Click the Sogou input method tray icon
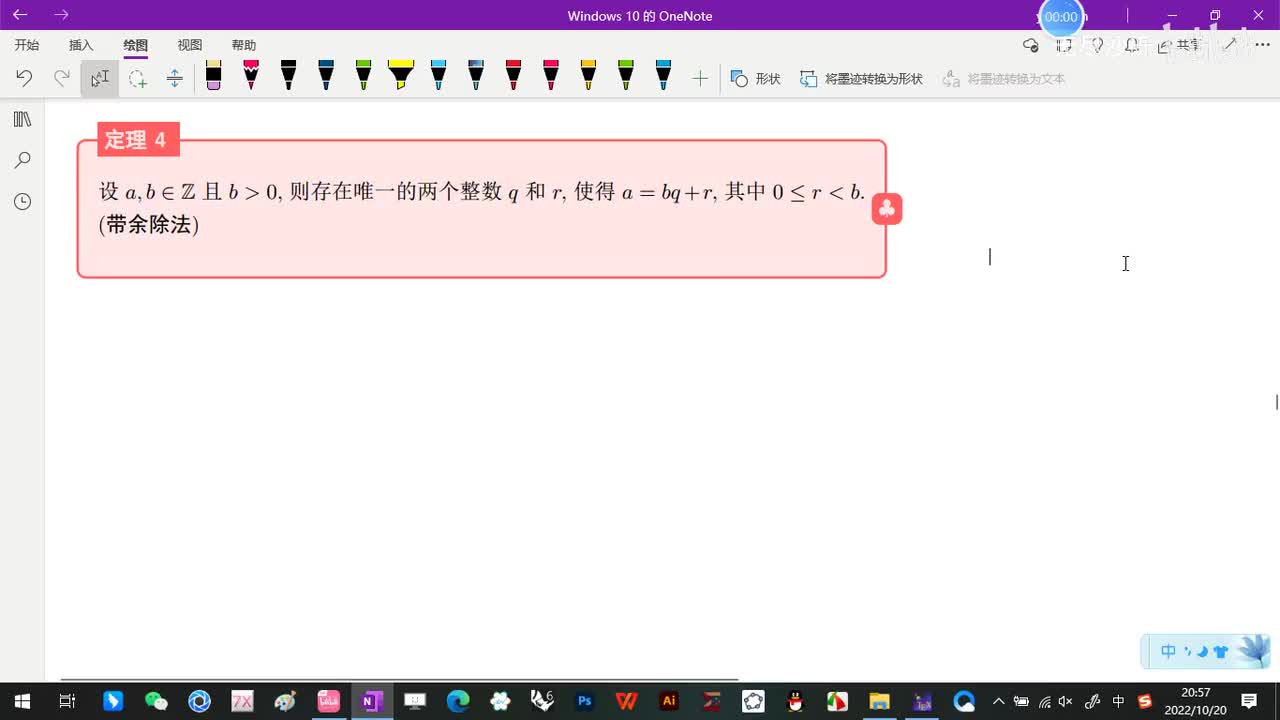Image resolution: width=1280 pixels, height=720 pixels. pos(1144,701)
